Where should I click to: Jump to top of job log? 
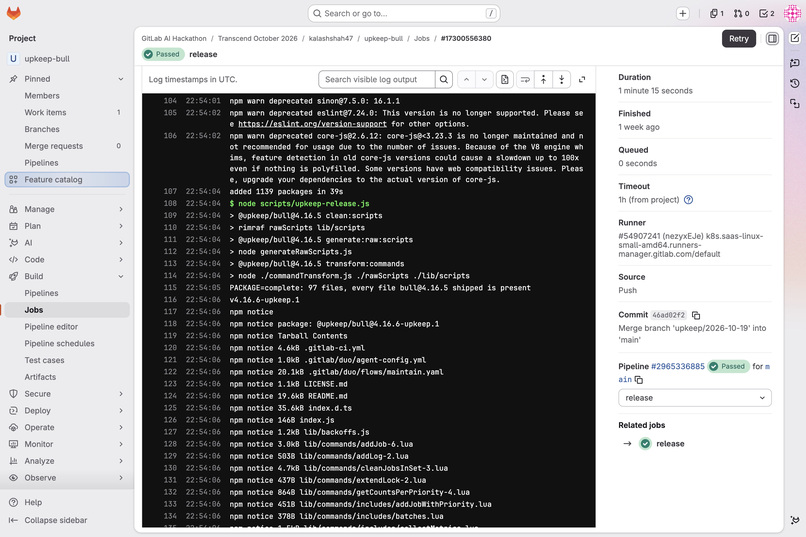[x=543, y=80]
